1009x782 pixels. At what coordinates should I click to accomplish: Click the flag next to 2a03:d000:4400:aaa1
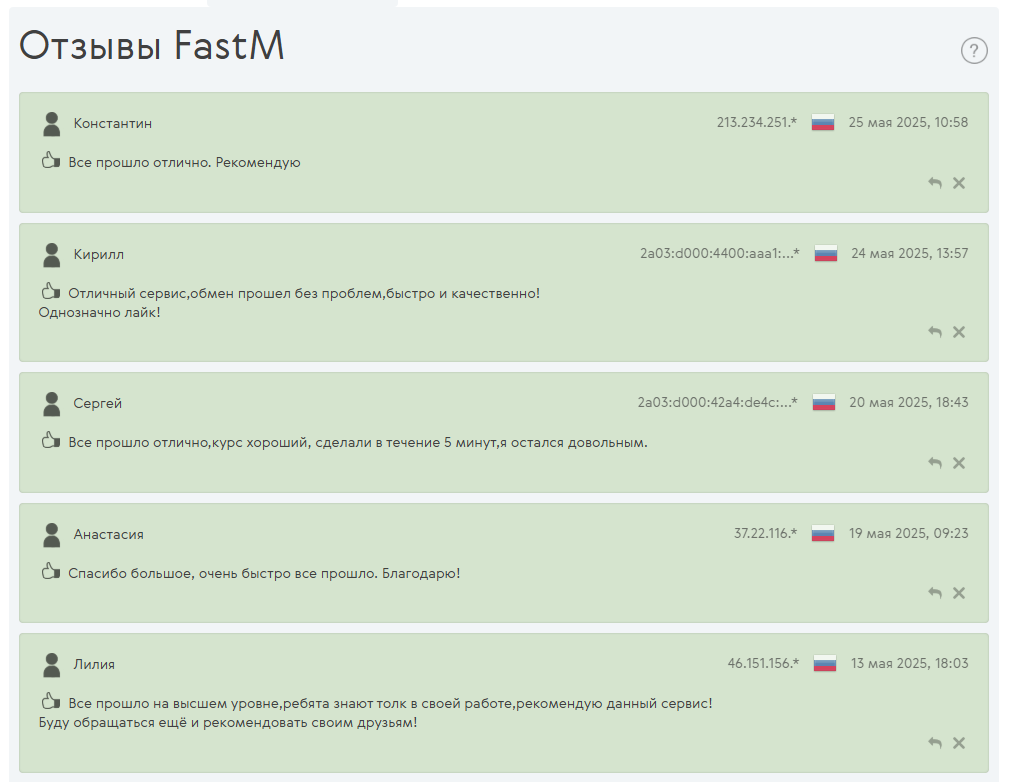[826, 253]
